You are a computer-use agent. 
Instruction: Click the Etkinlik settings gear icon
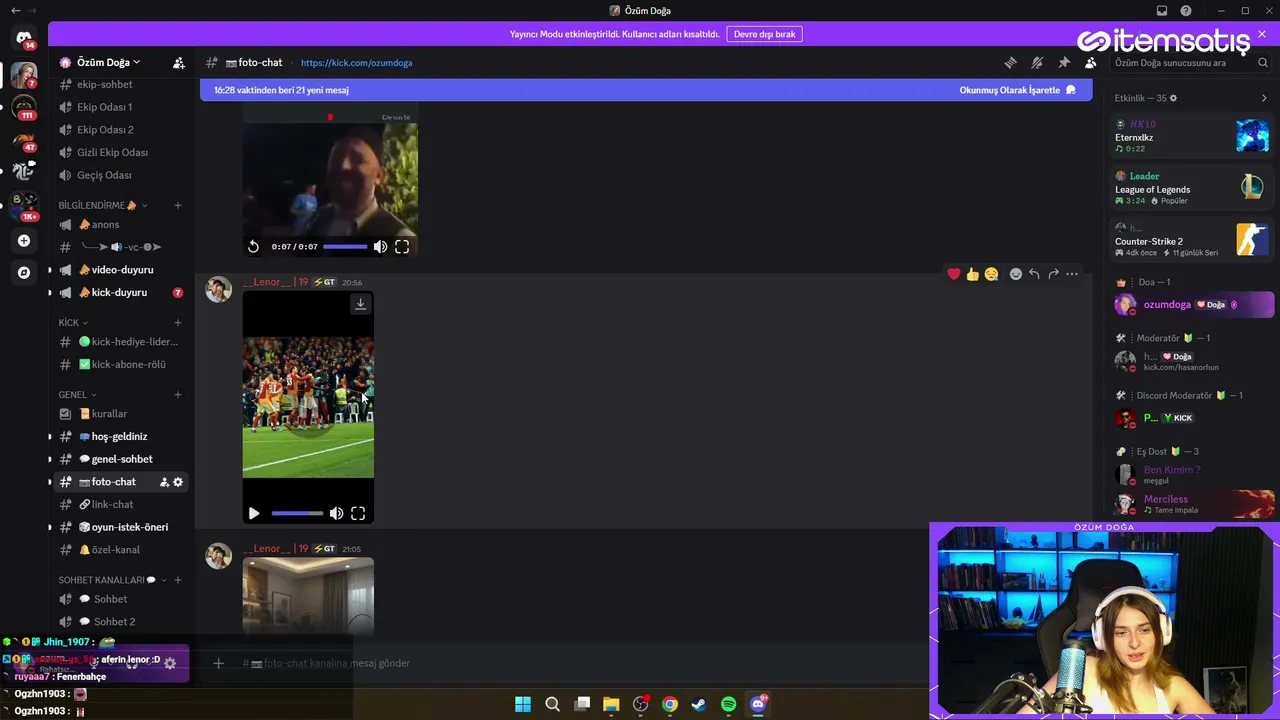tap(1173, 98)
